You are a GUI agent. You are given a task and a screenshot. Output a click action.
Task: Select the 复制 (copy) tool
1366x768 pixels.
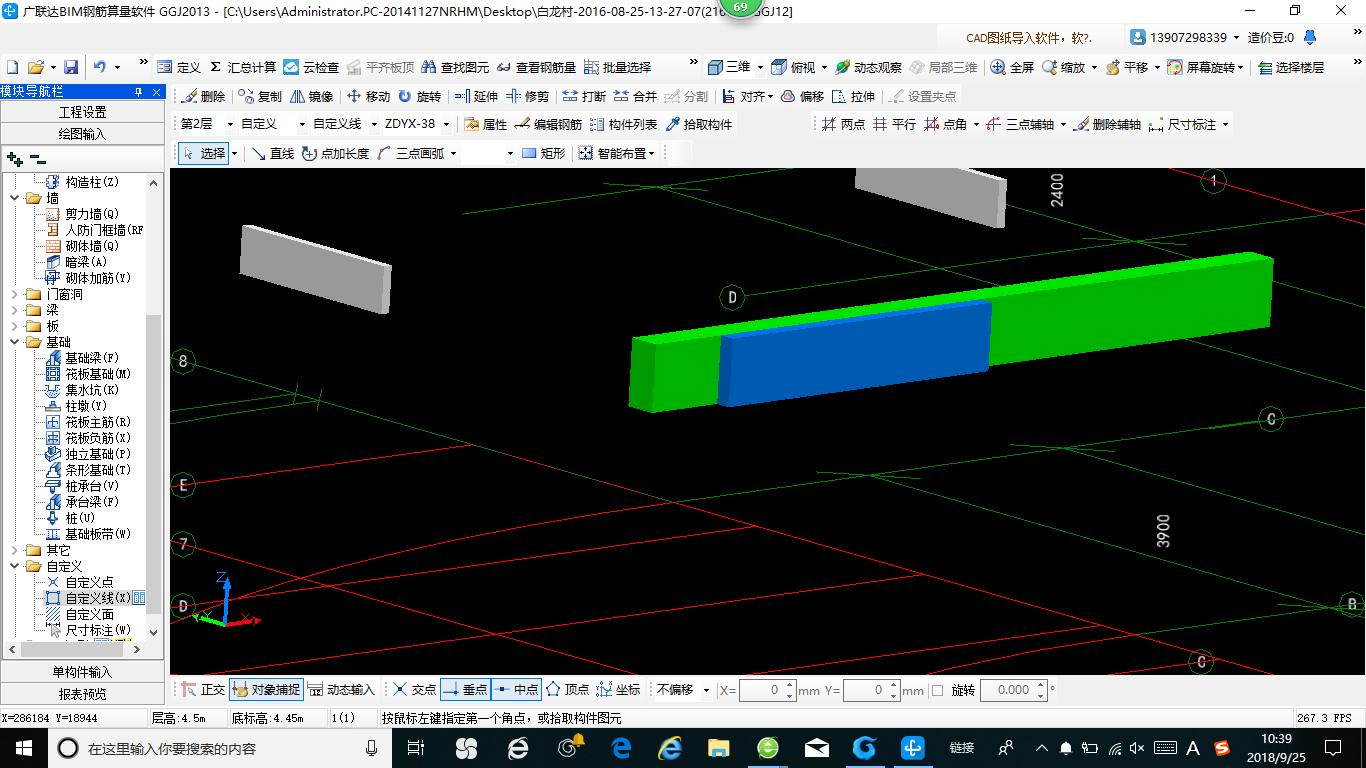coord(260,97)
